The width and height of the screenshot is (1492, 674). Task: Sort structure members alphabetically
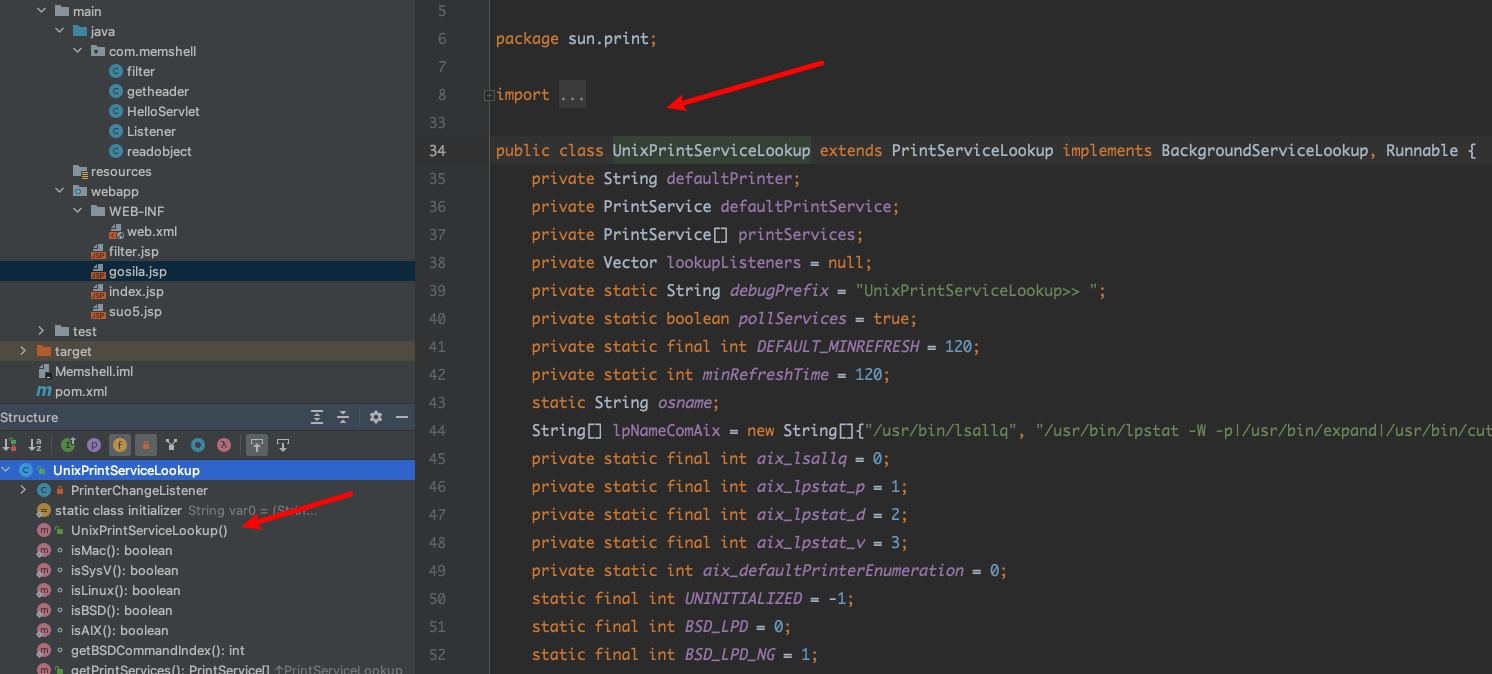[36, 445]
